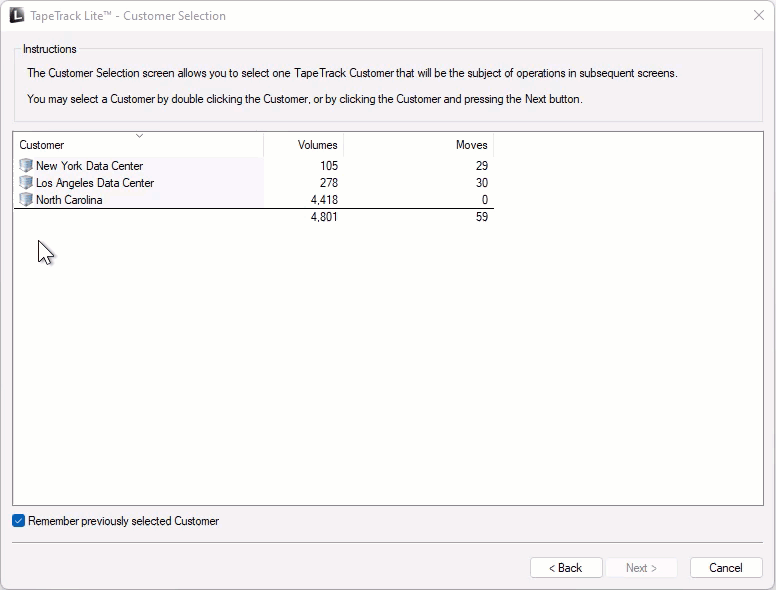The image size is (776, 590).
Task: Sort by the Volumes column header
Action: [x=303, y=145]
